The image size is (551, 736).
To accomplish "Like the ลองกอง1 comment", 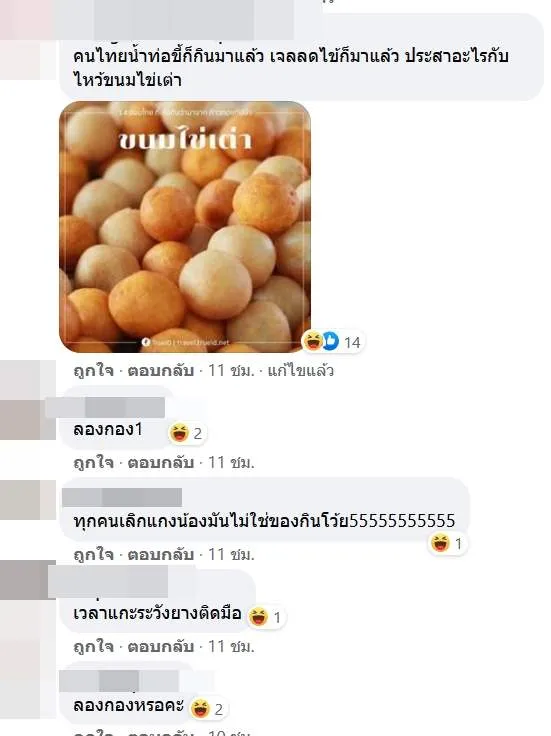I will coord(93,463).
